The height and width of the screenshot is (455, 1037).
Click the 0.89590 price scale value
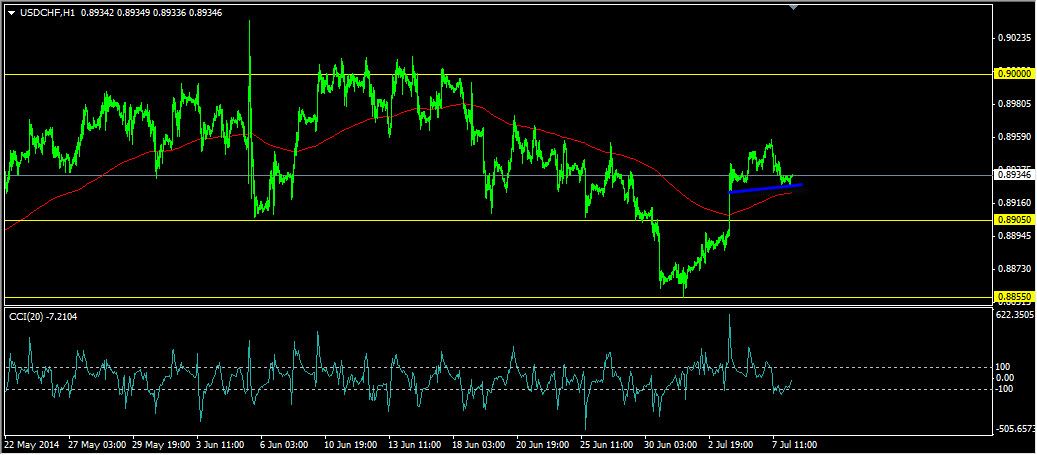1015,137
